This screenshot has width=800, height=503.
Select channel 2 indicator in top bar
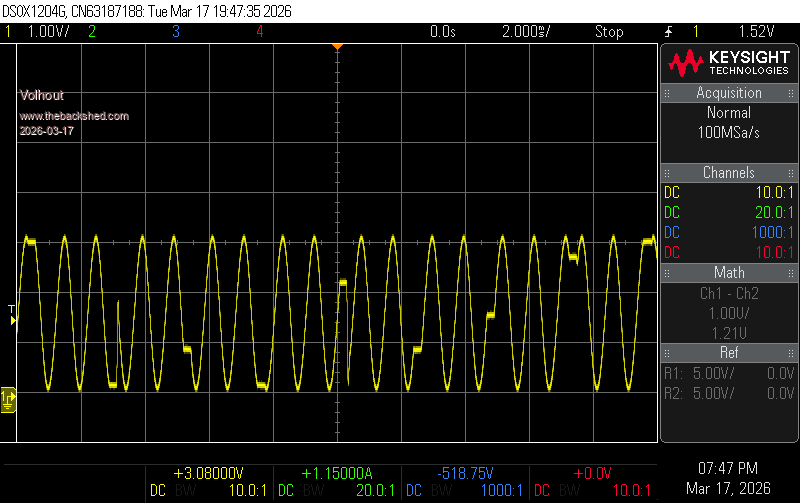pos(92,32)
